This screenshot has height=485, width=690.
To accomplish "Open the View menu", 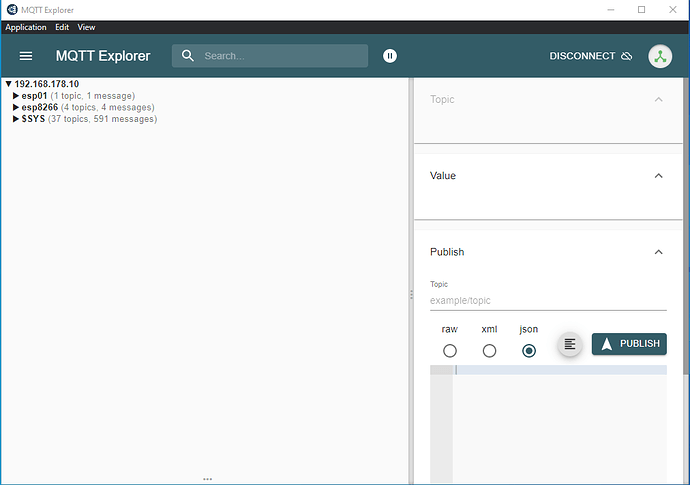I will click(x=86, y=27).
